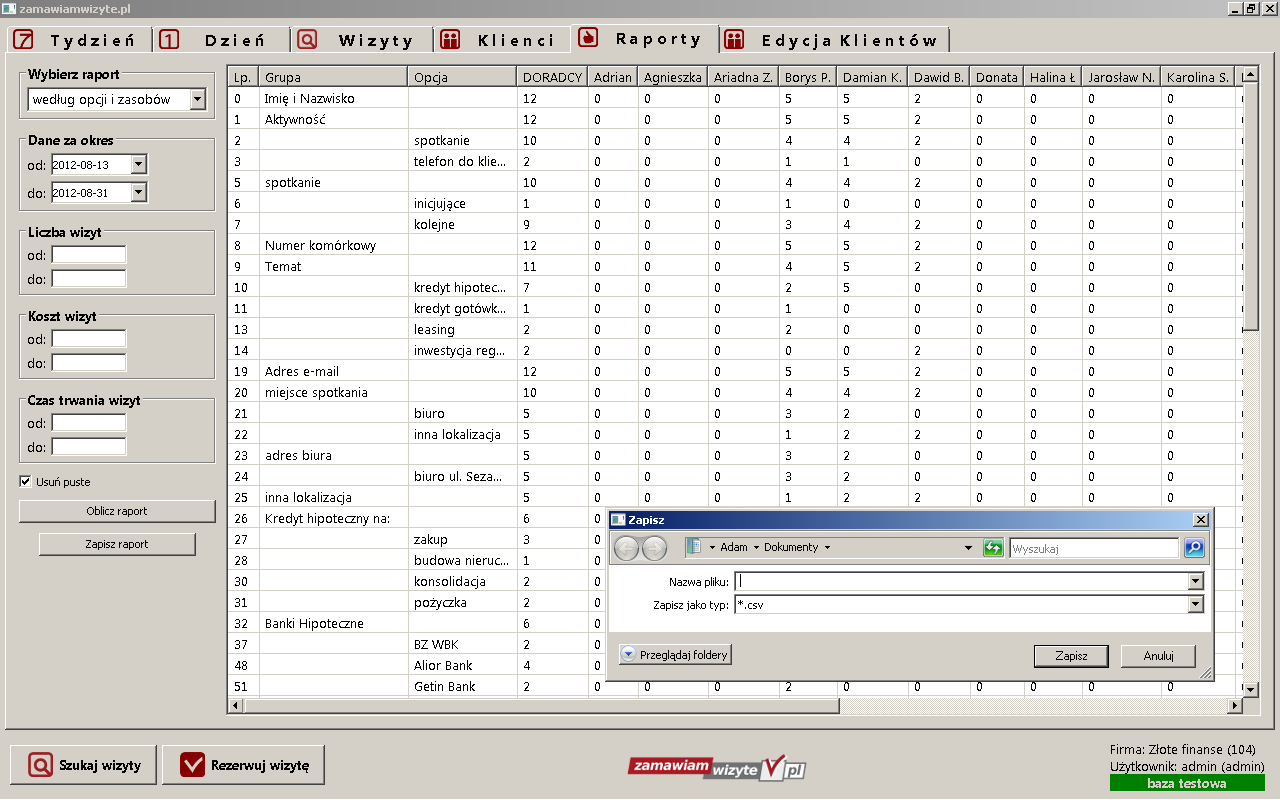The width and height of the screenshot is (1280, 800).
Task: Click the calendar icon on Tydzień tab
Action: point(24,40)
